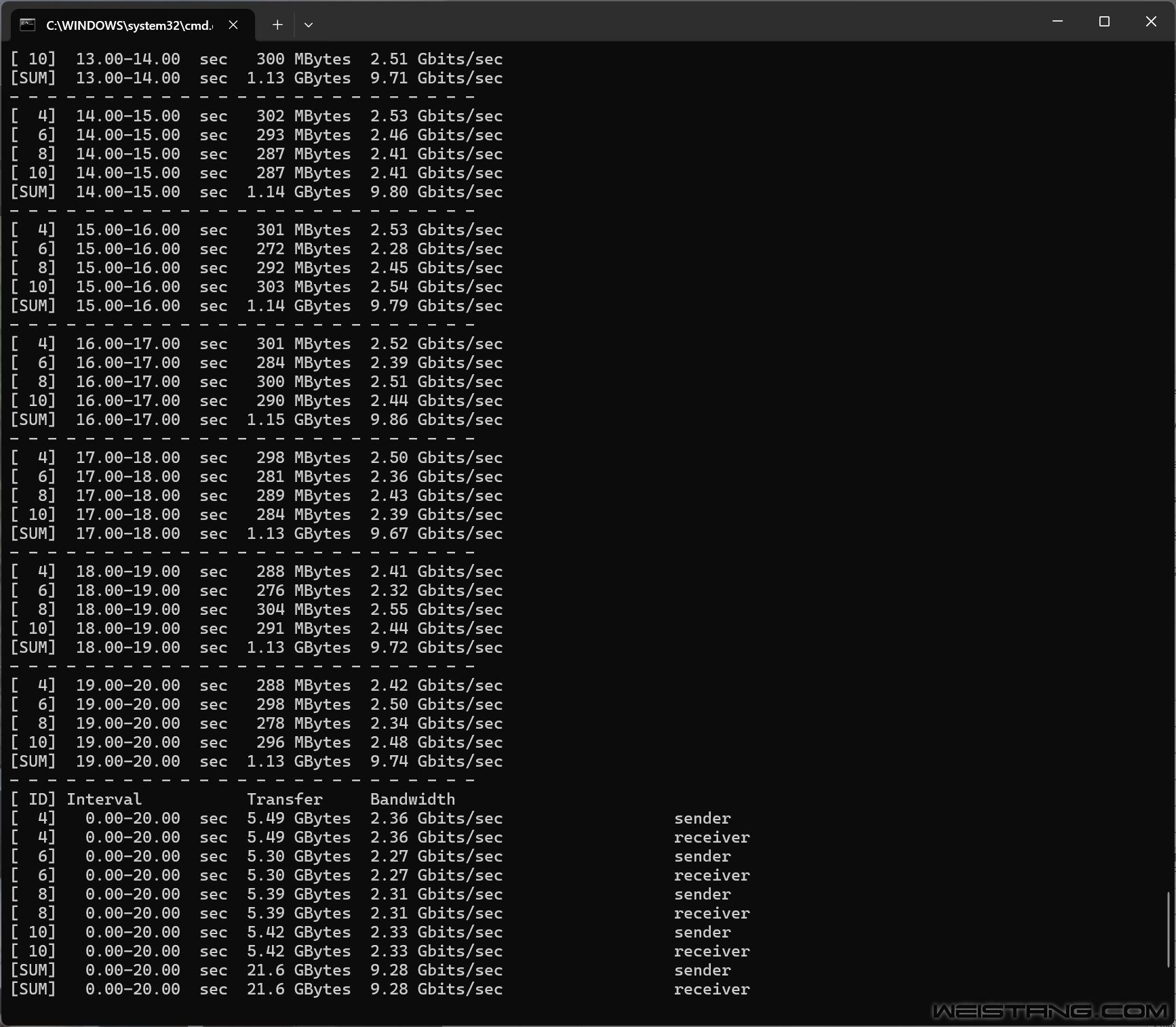
Task: Click 293 MBytes for stream 6 at 14.00-15.00
Action: [304, 135]
